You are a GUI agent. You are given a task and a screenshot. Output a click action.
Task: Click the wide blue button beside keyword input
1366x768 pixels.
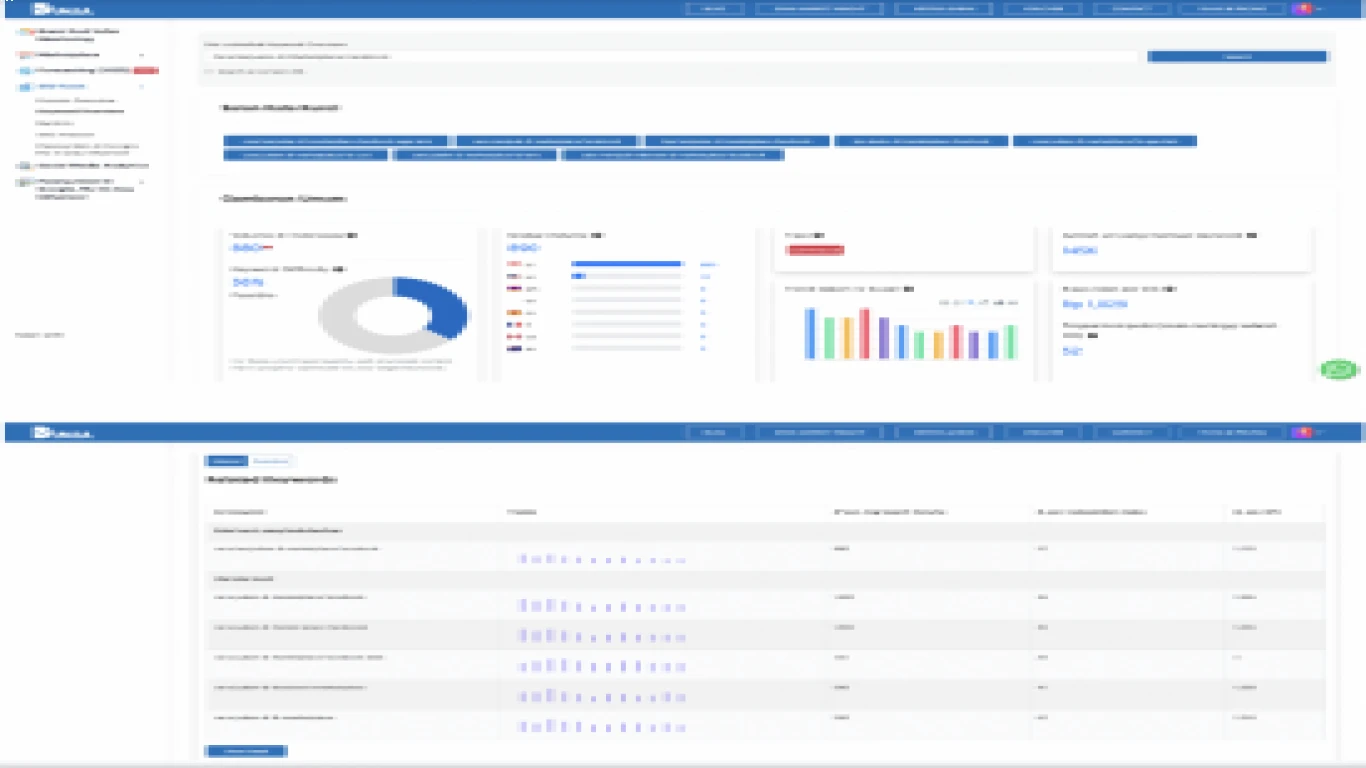(x=1237, y=57)
